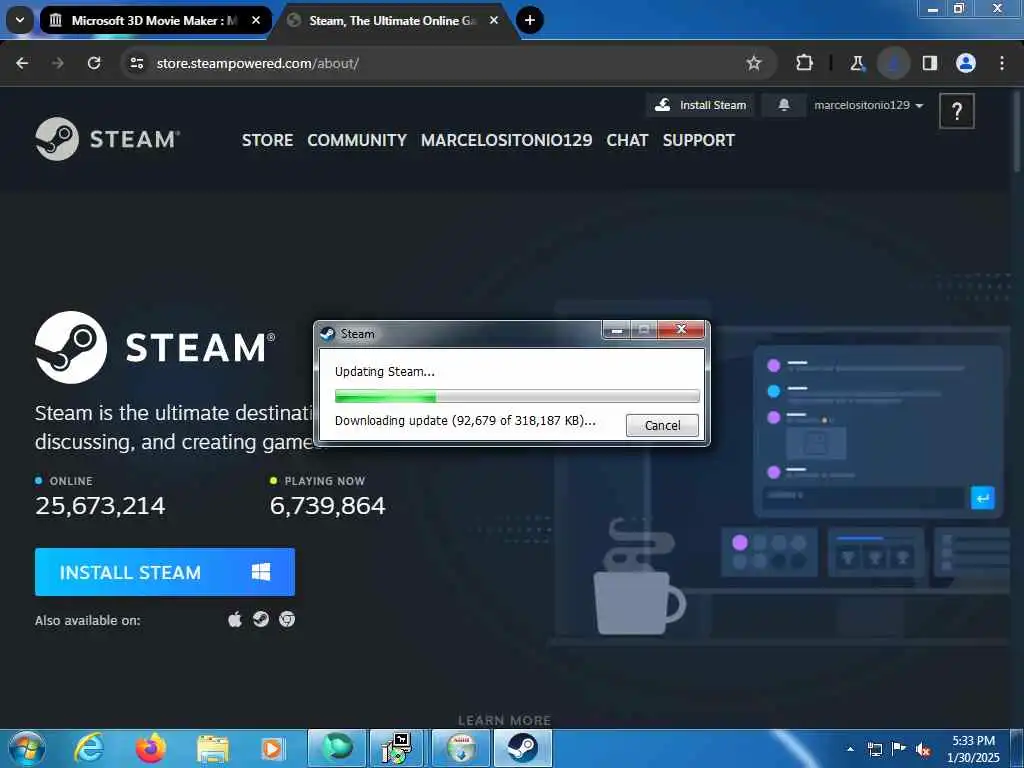Open the STORE menu item
Viewport: 1024px width, 768px height.
tap(267, 140)
